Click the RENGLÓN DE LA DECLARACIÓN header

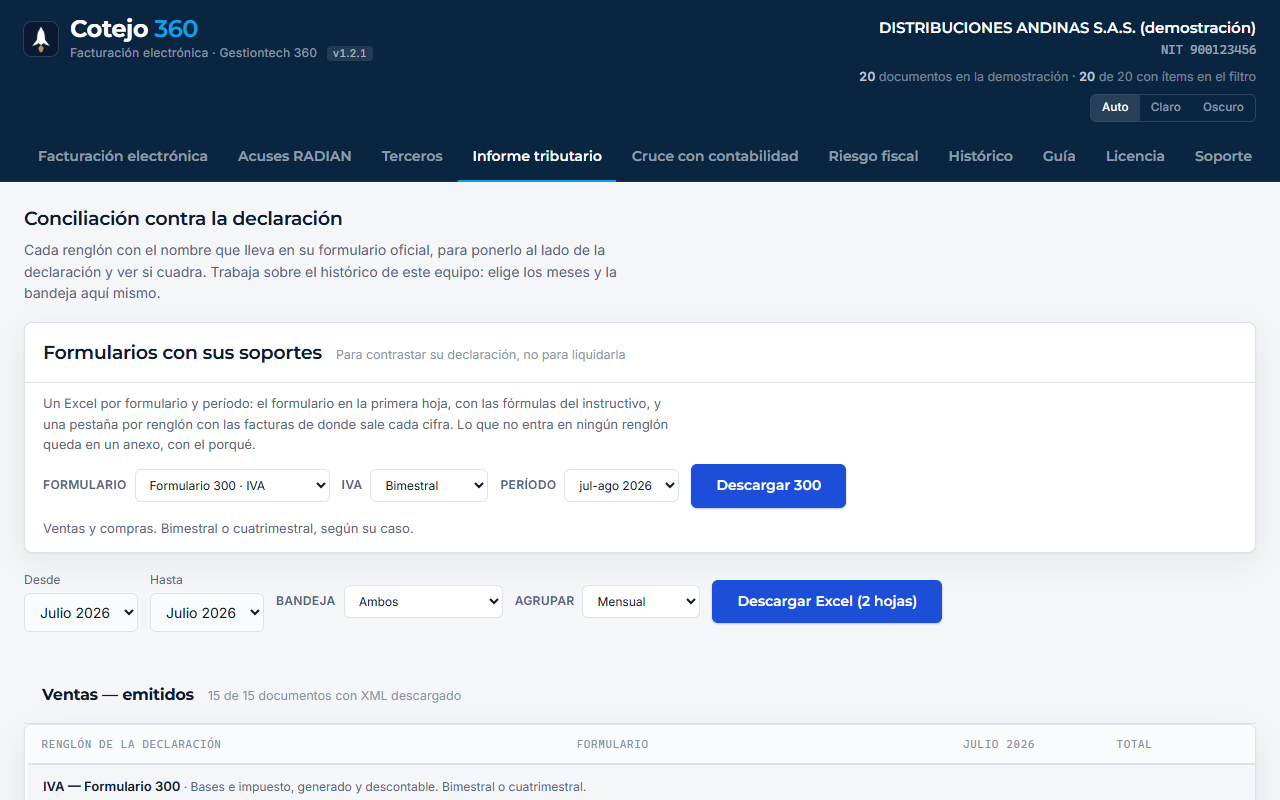tap(131, 744)
